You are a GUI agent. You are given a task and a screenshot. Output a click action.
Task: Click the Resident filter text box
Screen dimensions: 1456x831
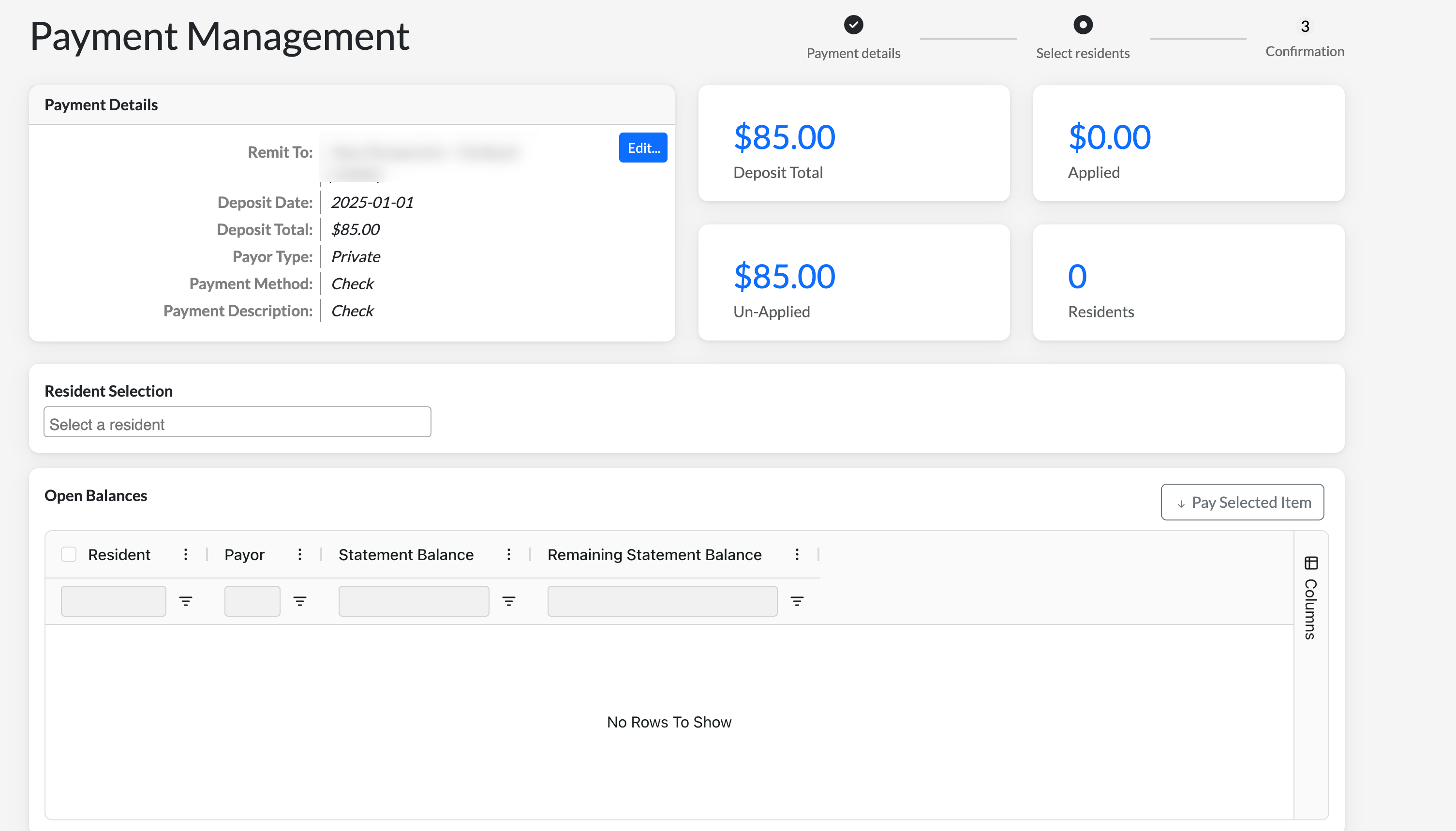pos(114,601)
